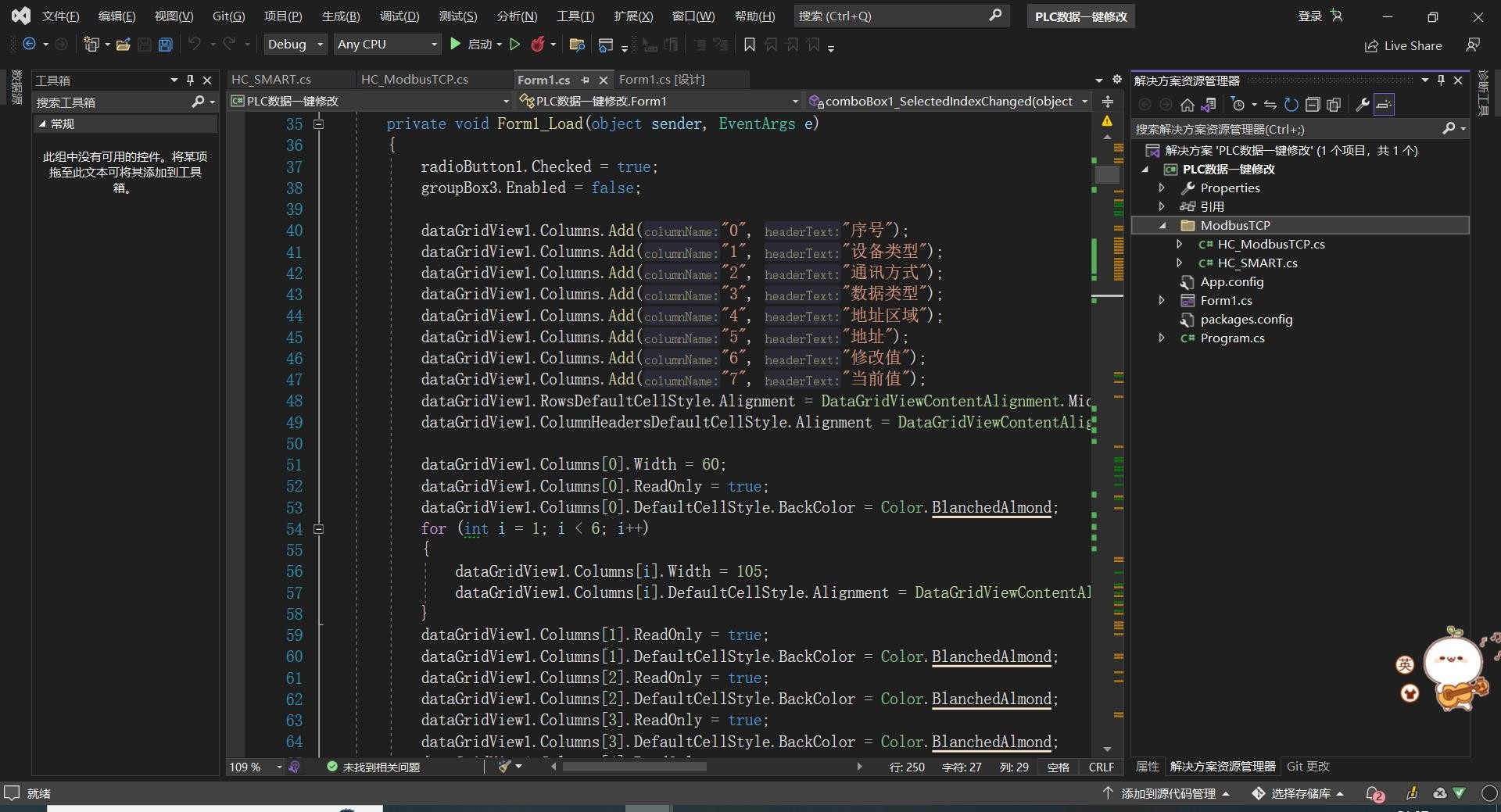The width and height of the screenshot is (1501, 812).
Task: Collapse the ModbusTCP folder node
Action: coord(1162,225)
